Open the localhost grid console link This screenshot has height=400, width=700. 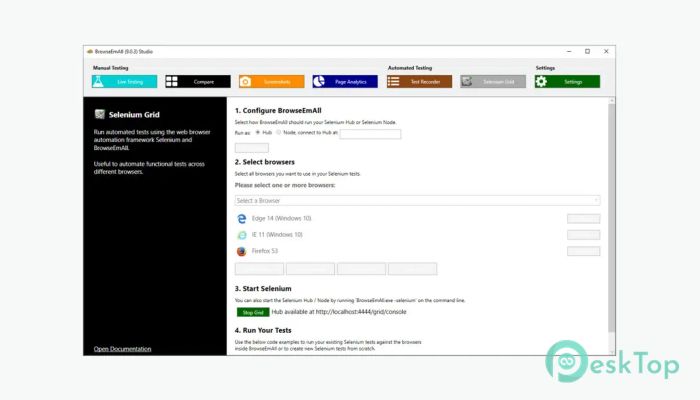(x=361, y=312)
